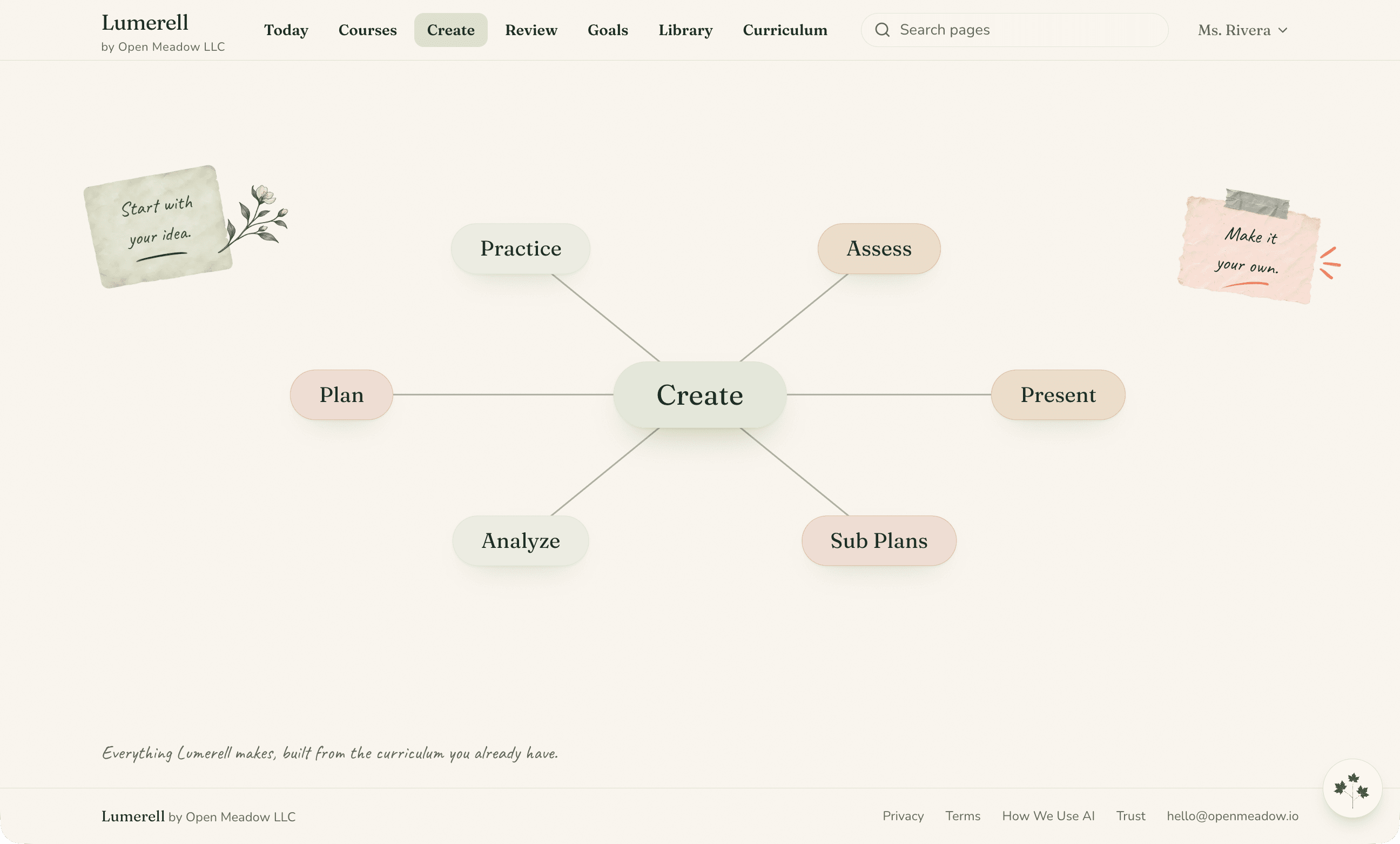The width and height of the screenshot is (1400, 844).
Task: Click the 'Make it your own.' note
Action: pyautogui.click(x=1249, y=248)
